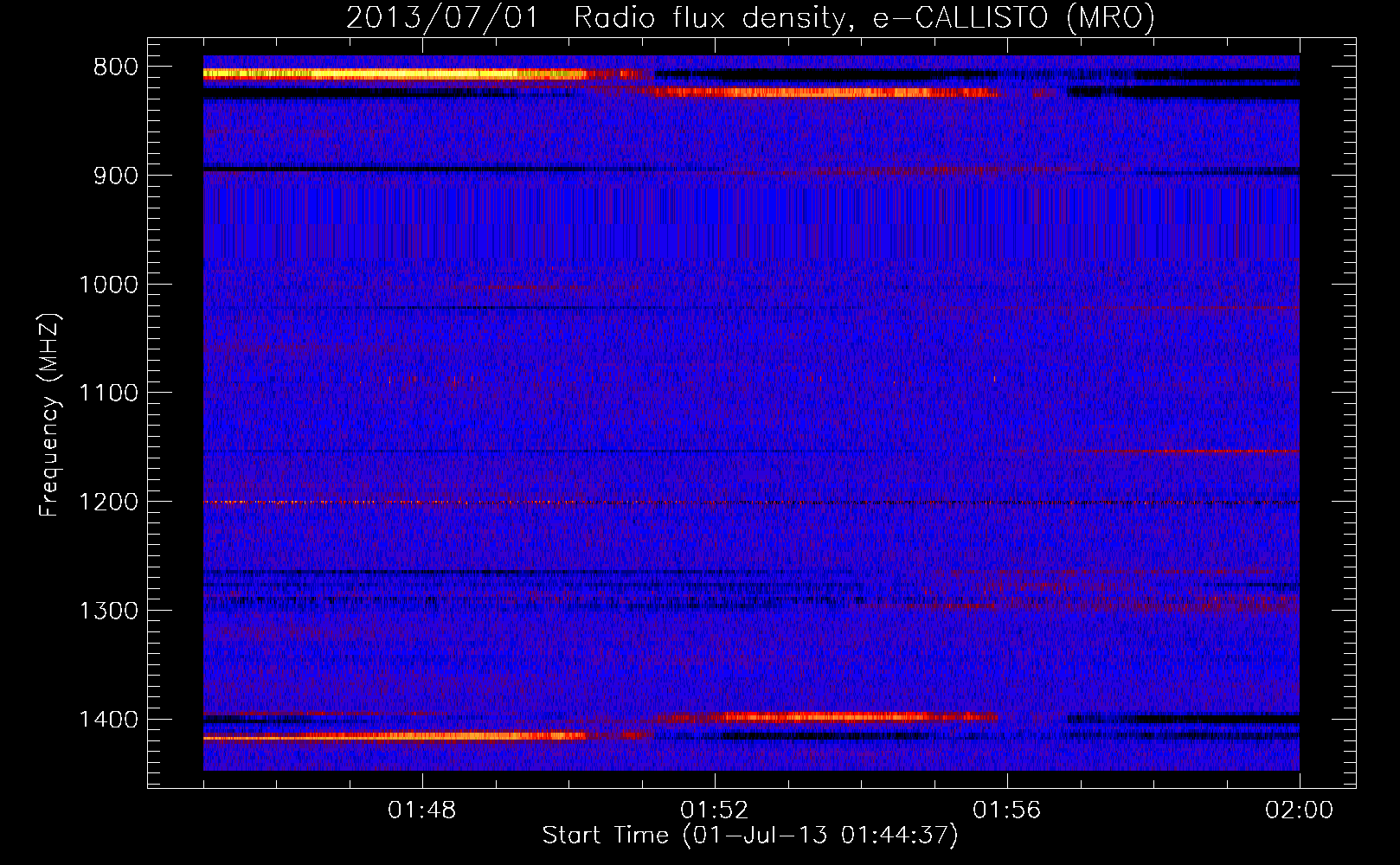Click the red emission band at 1400 MHz near 01:53

pyautogui.click(x=826, y=716)
